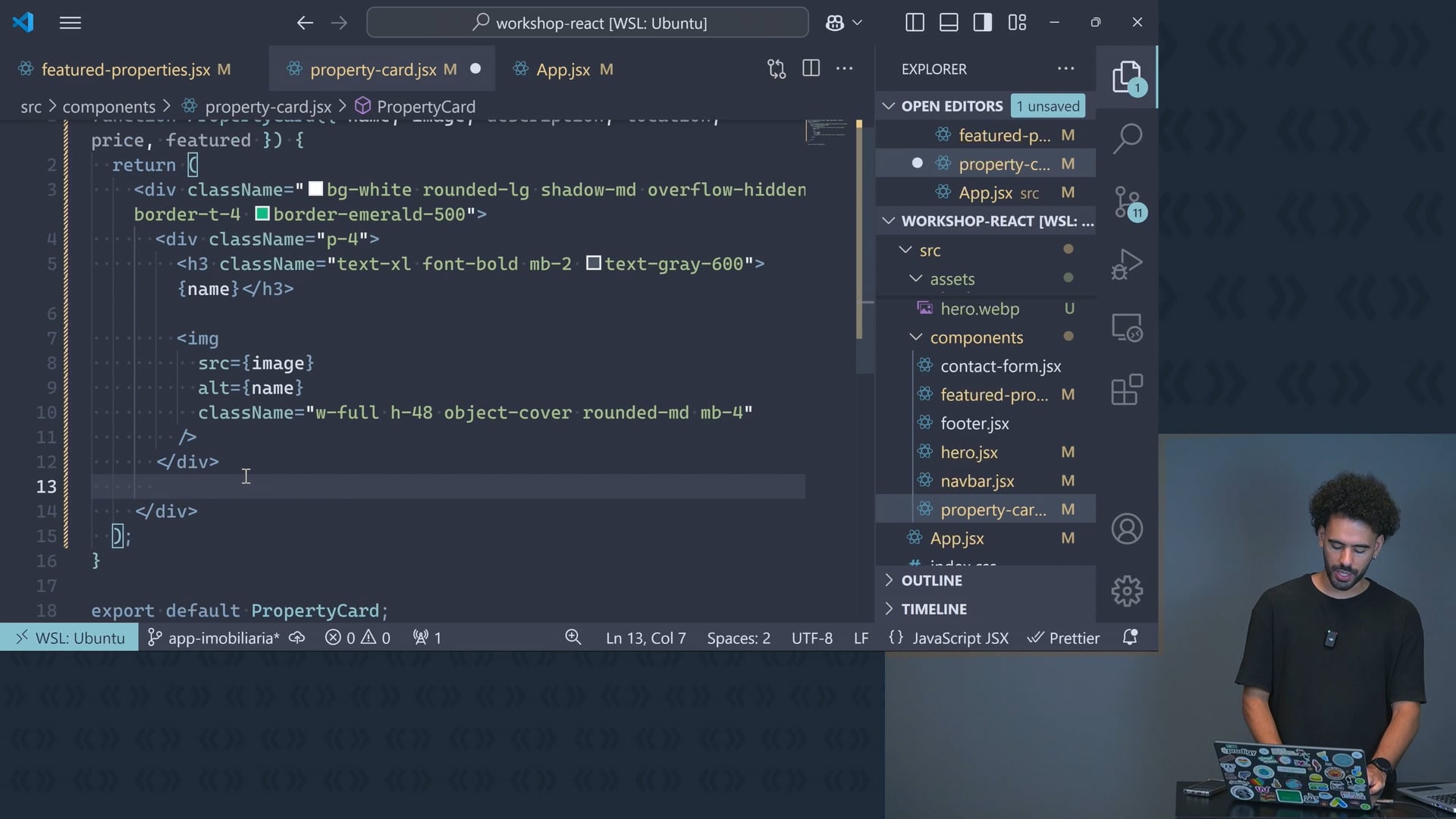Open the Manage gear icon
Viewport: 1456px width, 819px height.
pyautogui.click(x=1127, y=591)
